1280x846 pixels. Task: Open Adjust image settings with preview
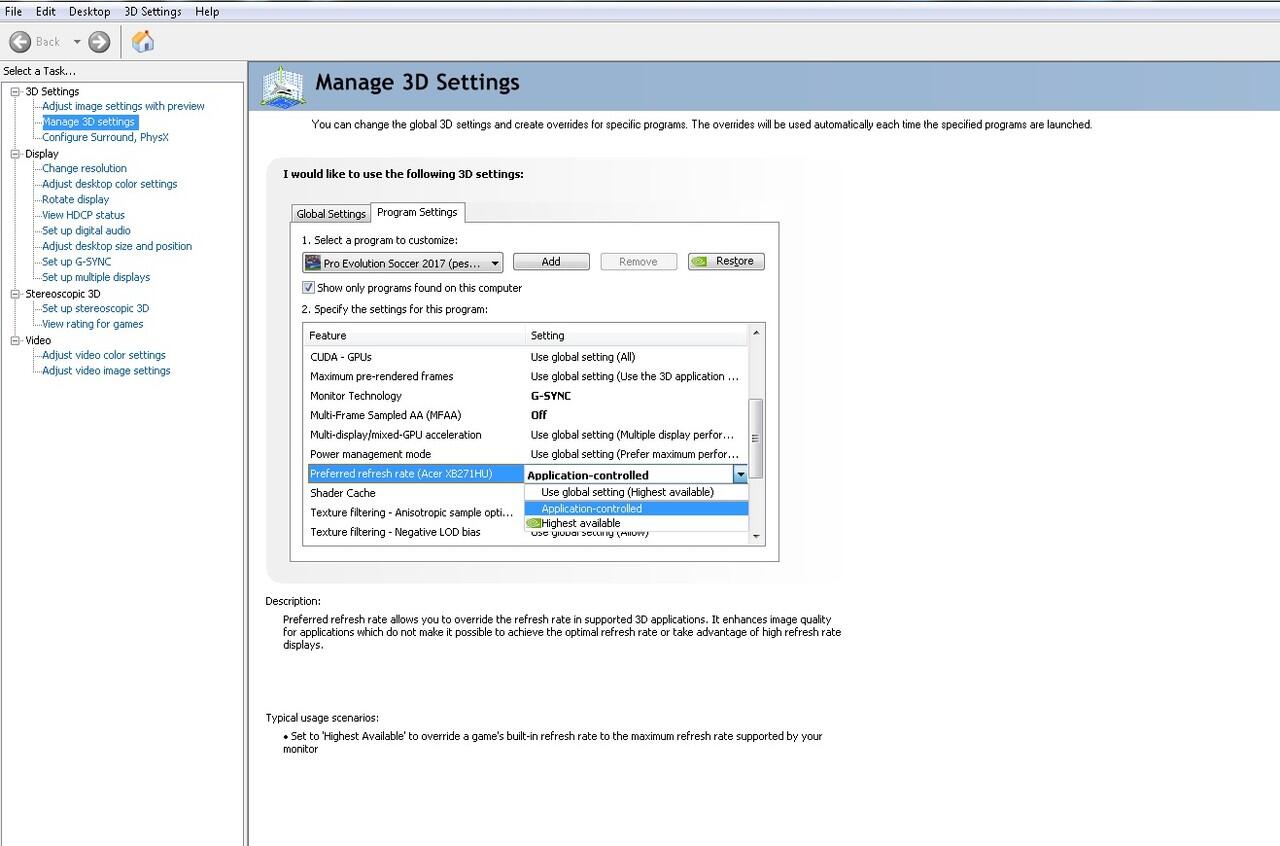coord(123,106)
